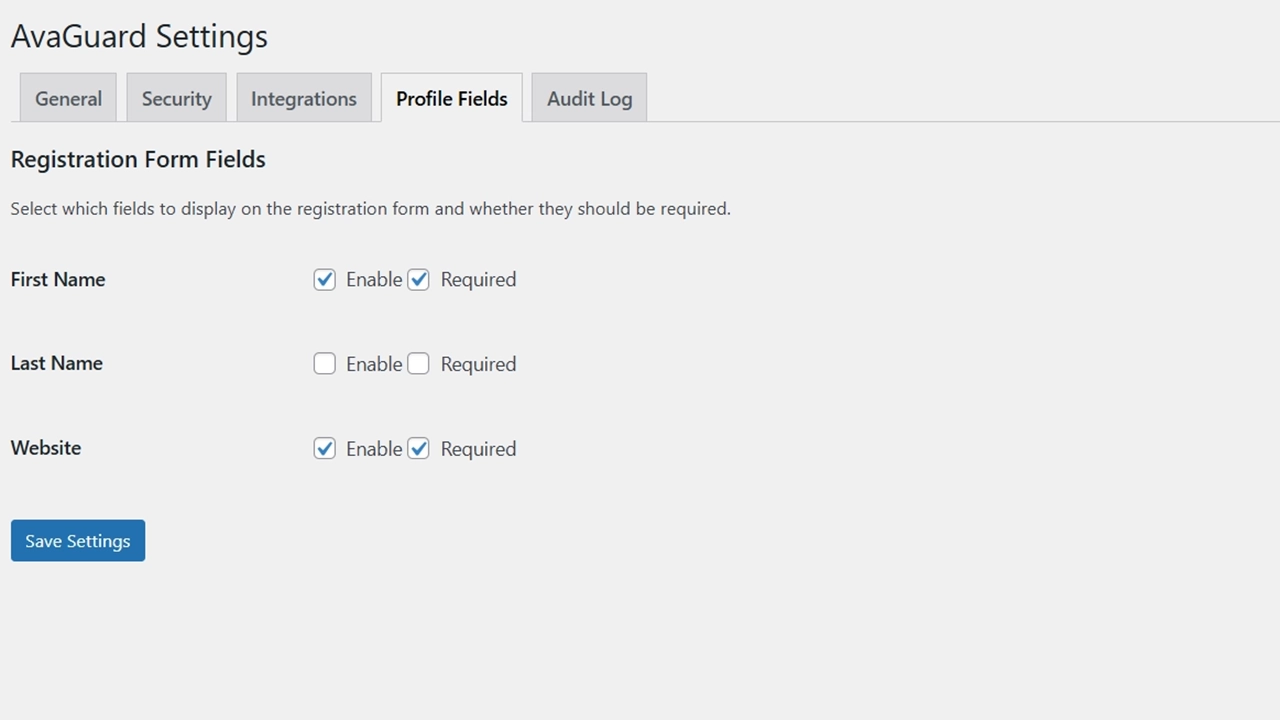Select the Profile Fields tab
Screen dimensions: 1280x720
[x=451, y=98]
